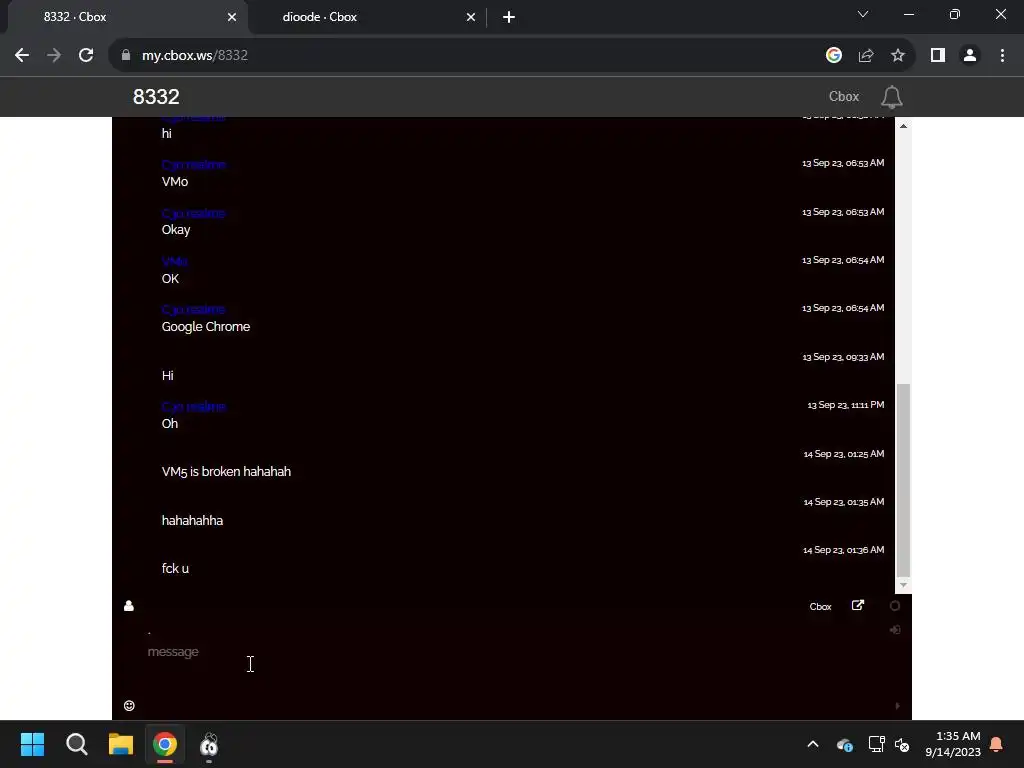Click the login arrow icon beside message box
Image resolution: width=1024 pixels, height=768 pixels.
point(895,630)
